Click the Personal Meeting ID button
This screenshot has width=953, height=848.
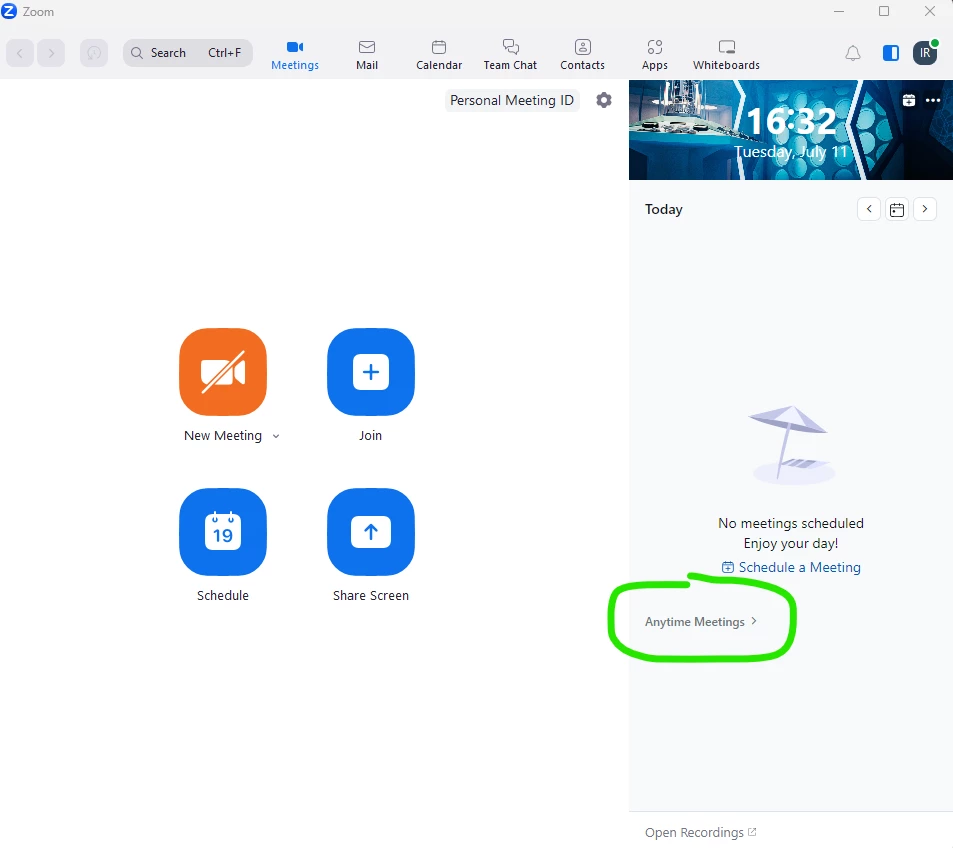[512, 100]
